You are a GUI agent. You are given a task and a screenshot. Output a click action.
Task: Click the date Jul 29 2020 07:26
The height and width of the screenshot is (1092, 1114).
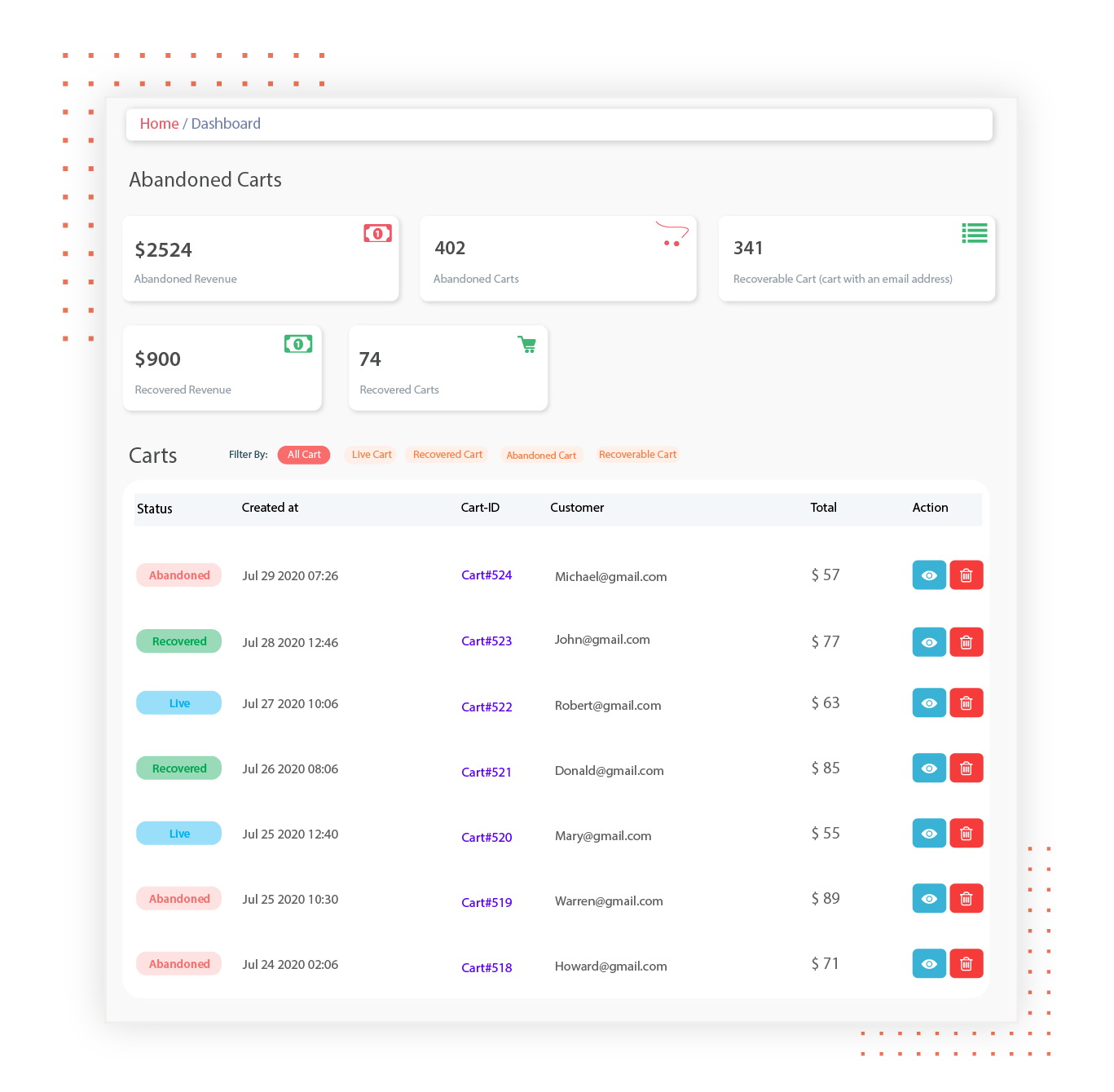290,576
